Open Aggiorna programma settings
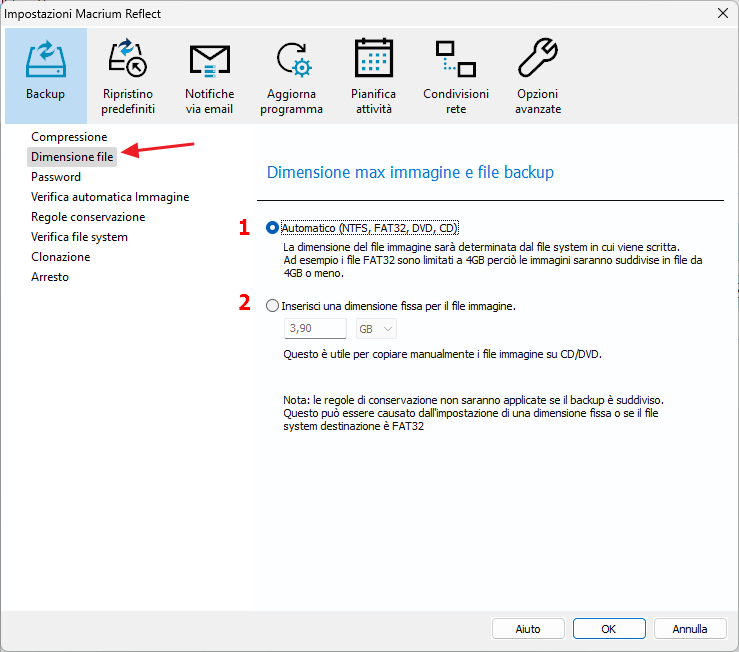Screen dimensions: 739x652 click(x=291, y=75)
